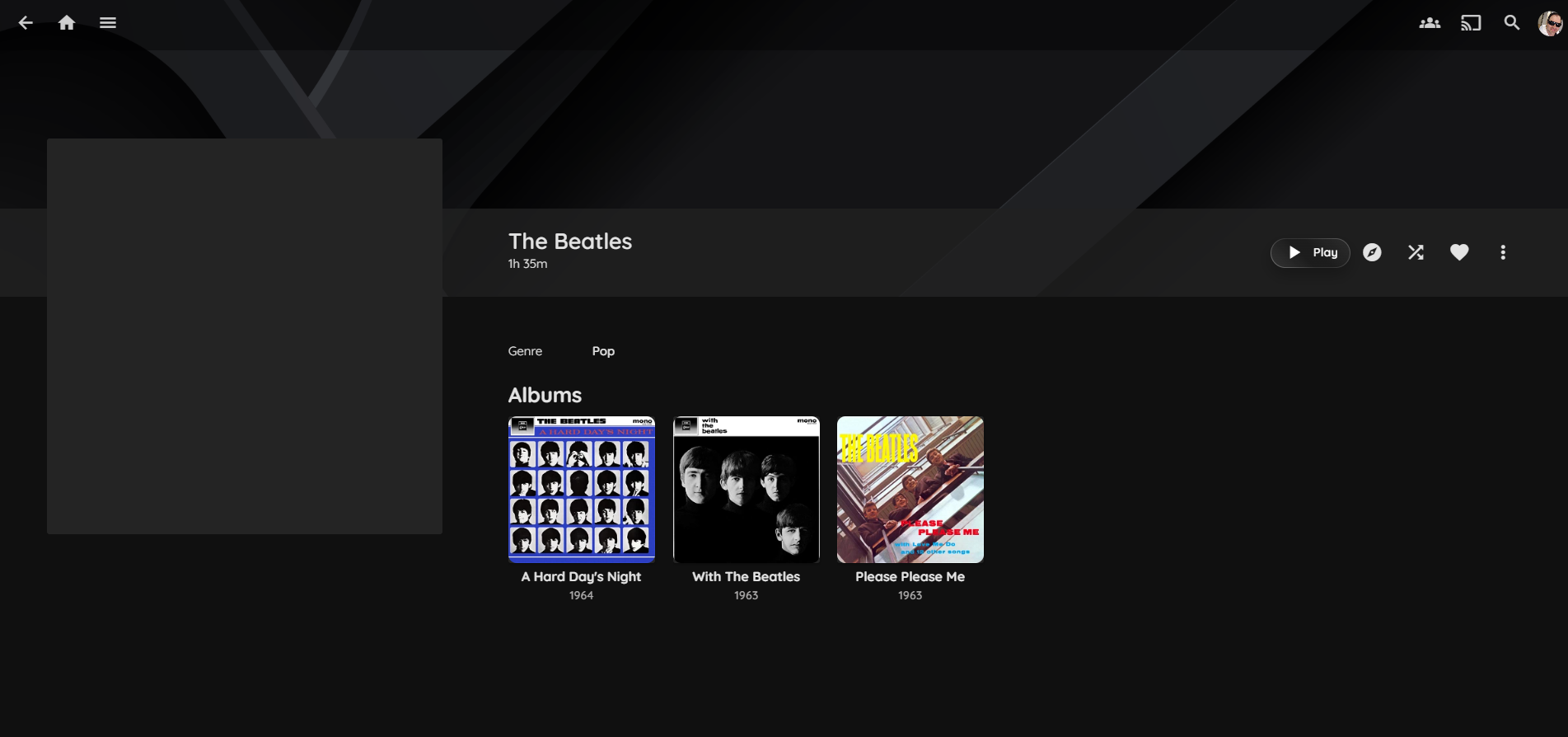1568x737 pixels.
Task: Shuffle The Beatles tracks
Action: (1416, 252)
